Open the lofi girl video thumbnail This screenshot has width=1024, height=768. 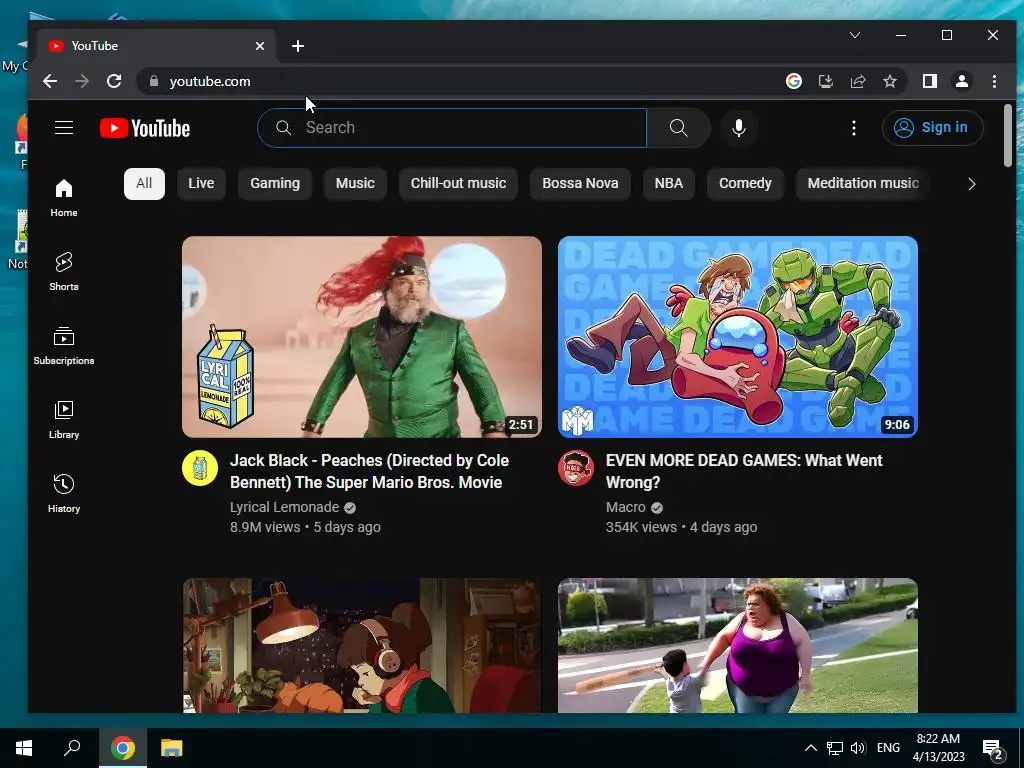click(x=362, y=645)
